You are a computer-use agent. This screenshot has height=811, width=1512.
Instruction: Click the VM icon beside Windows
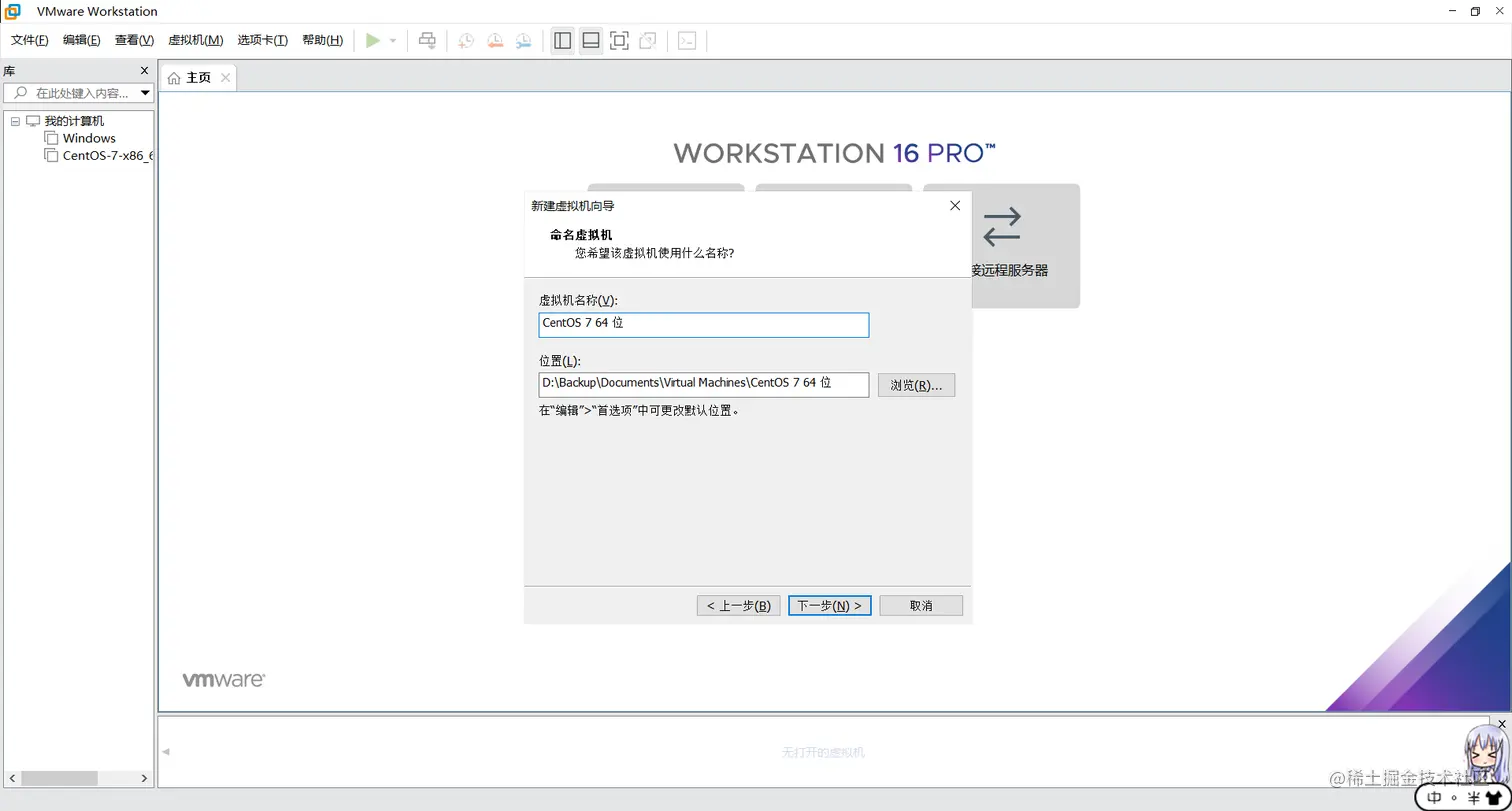51,138
